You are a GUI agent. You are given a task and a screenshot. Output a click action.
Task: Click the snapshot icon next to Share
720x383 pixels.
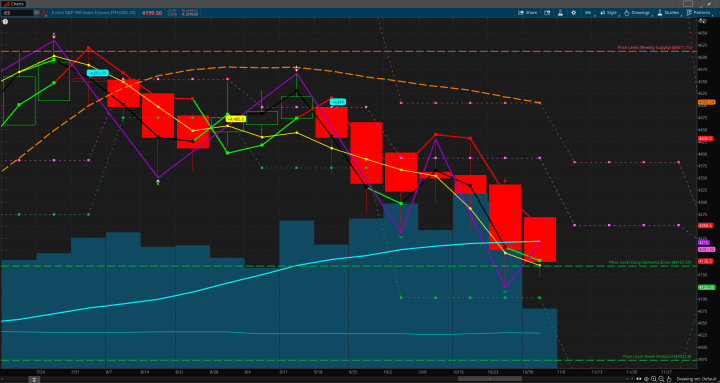[x=547, y=12]
